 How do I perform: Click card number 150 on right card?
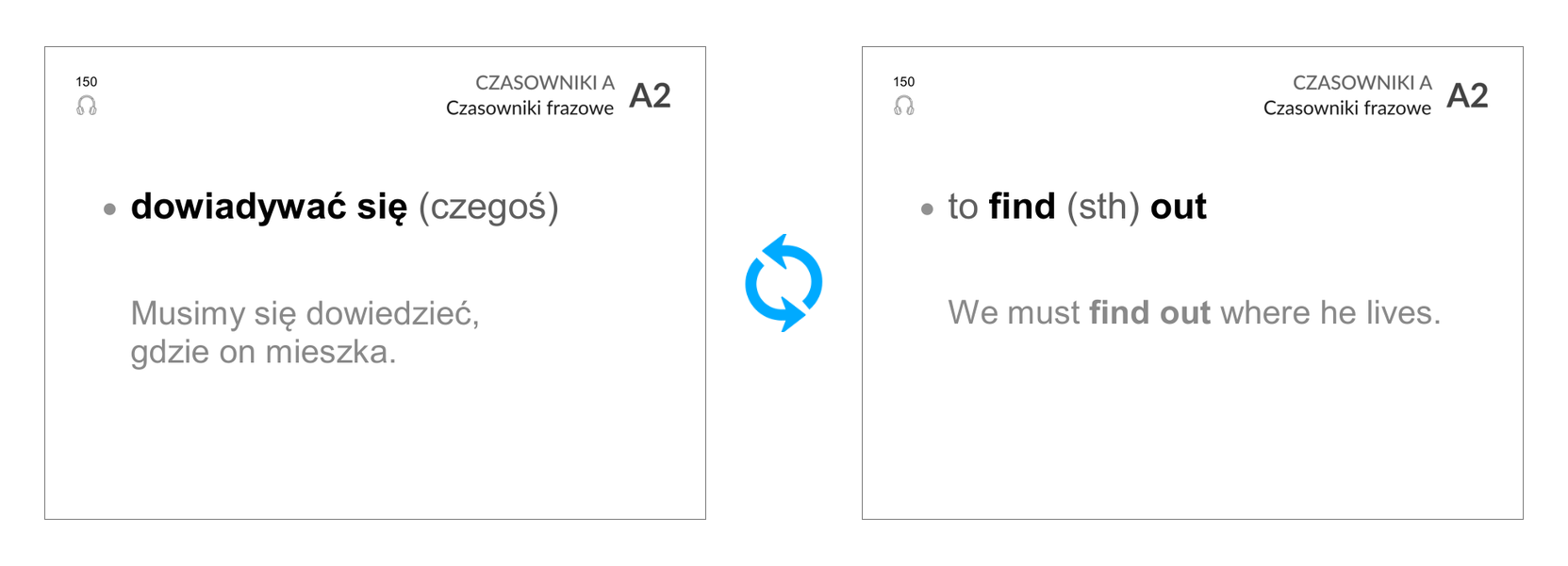click(x=904, y=82)
